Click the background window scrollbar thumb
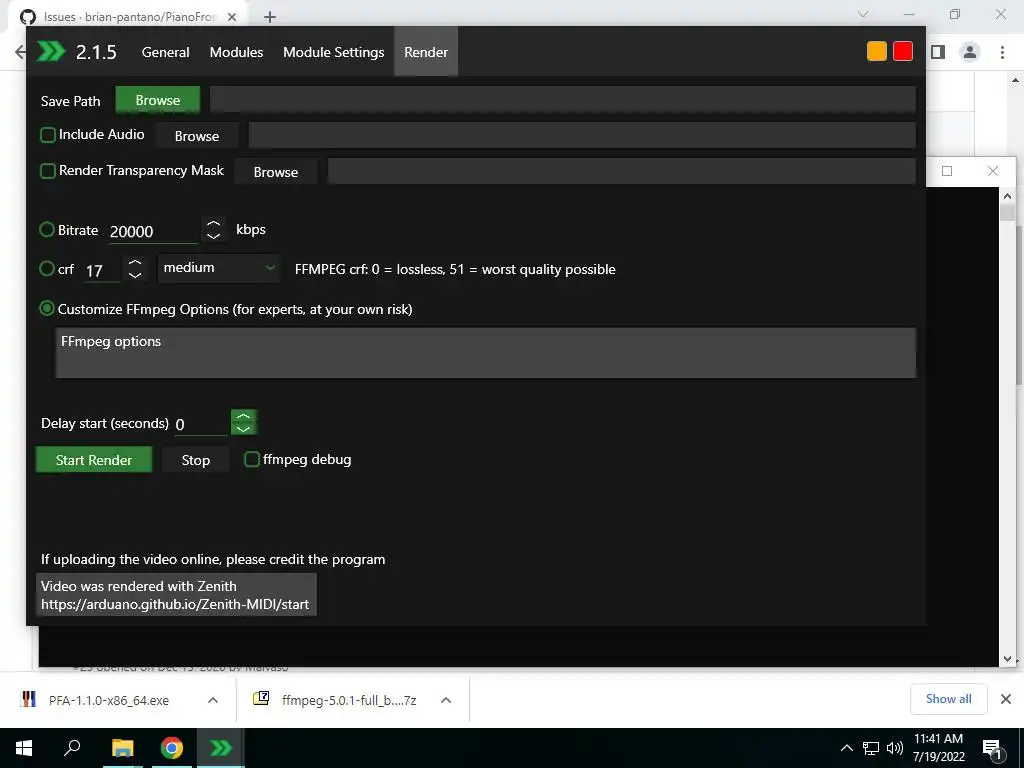 coord(1008,213)
